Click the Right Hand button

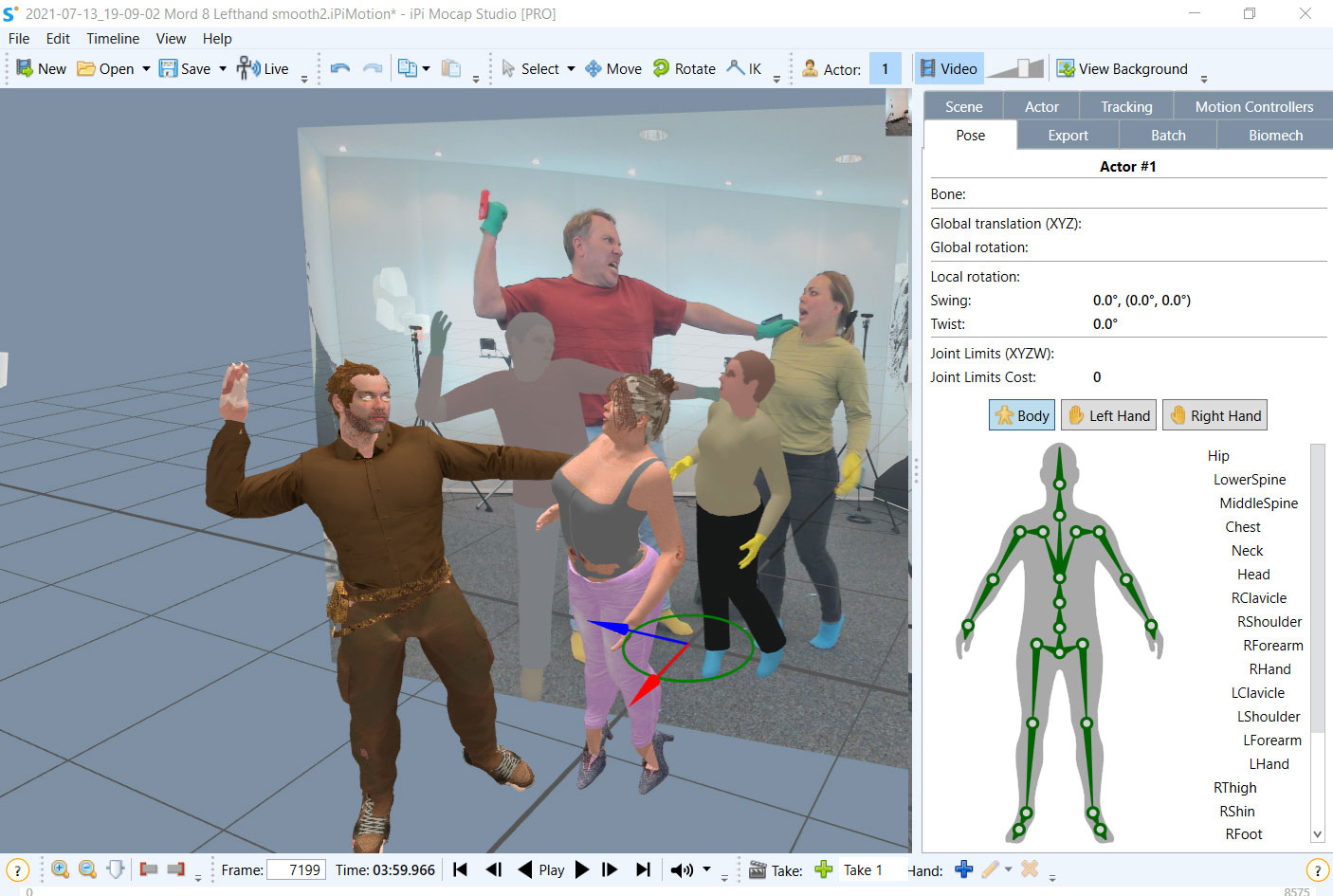1214,415
